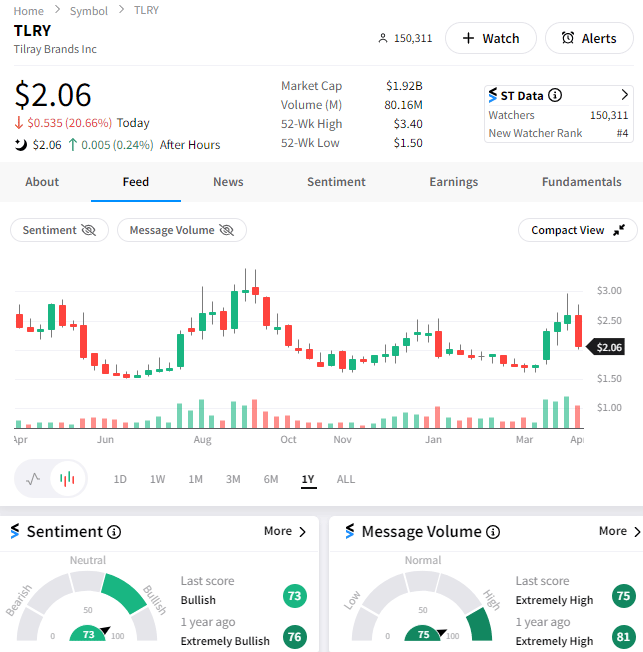Go to the Home breadcrumb link
The image size is (643, 652).
28,10
